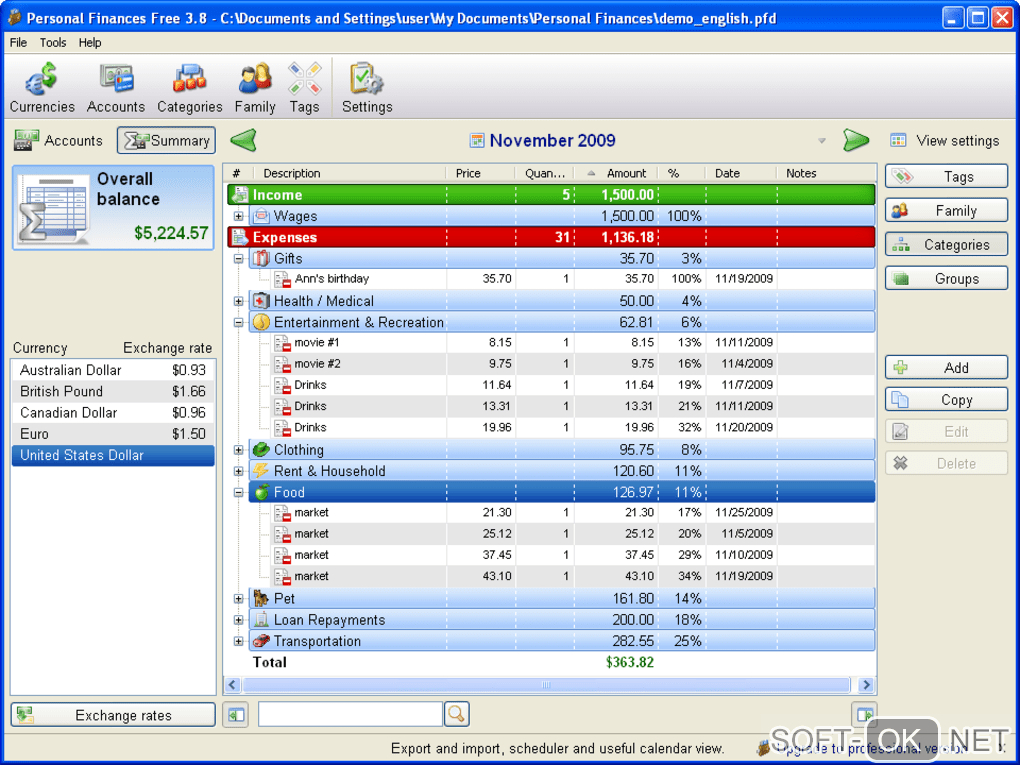Click the Upgrade to professional version link
Viewport: 1020px width, 765px height.
[872, 748]
